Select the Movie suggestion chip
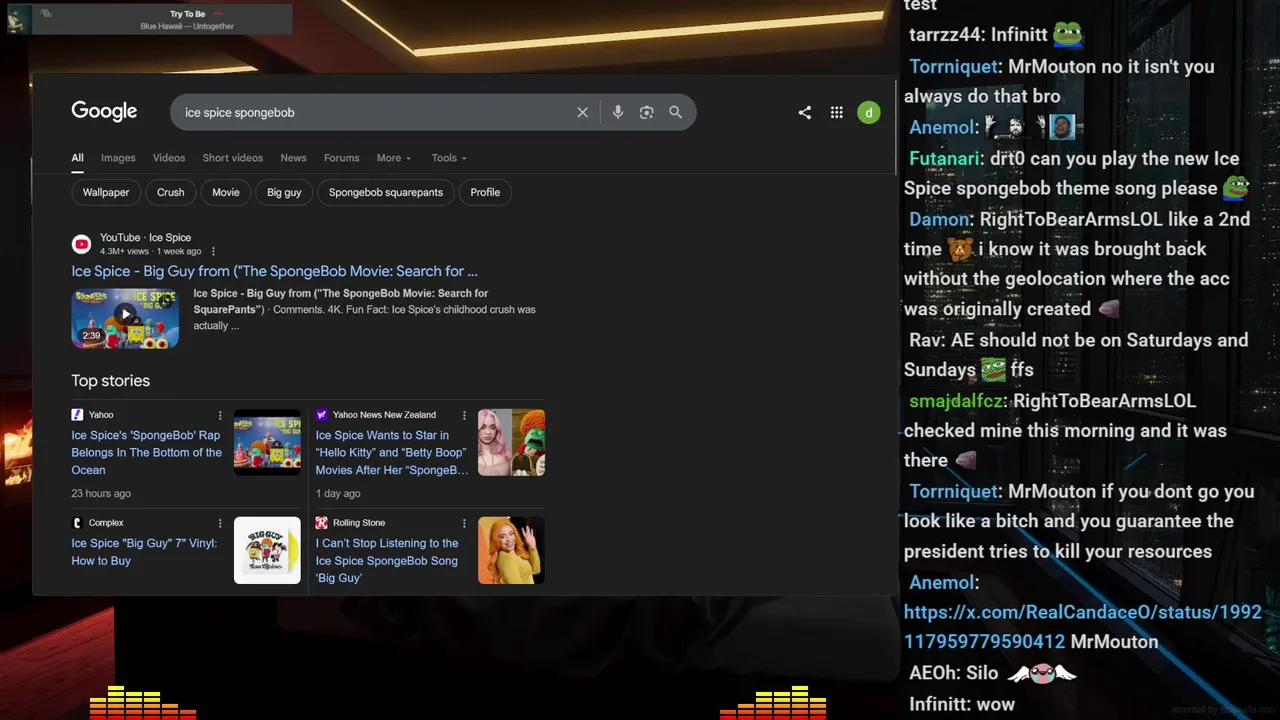 click(226, 192)
